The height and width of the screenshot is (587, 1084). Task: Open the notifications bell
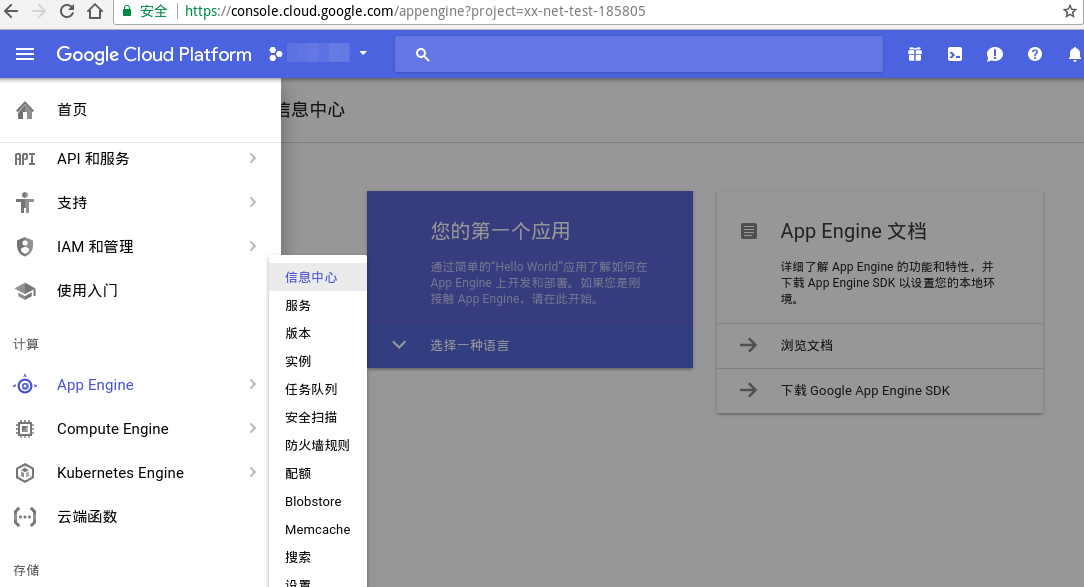point(1074,54)
